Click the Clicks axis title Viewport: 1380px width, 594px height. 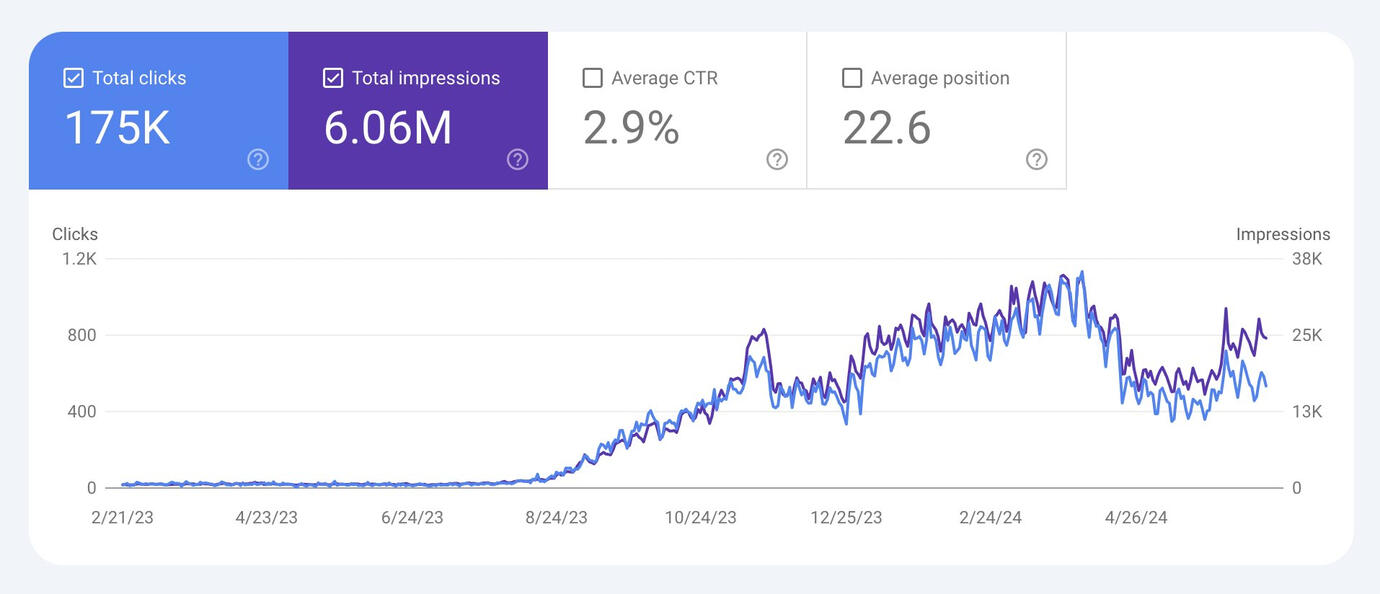click(75, 234)
